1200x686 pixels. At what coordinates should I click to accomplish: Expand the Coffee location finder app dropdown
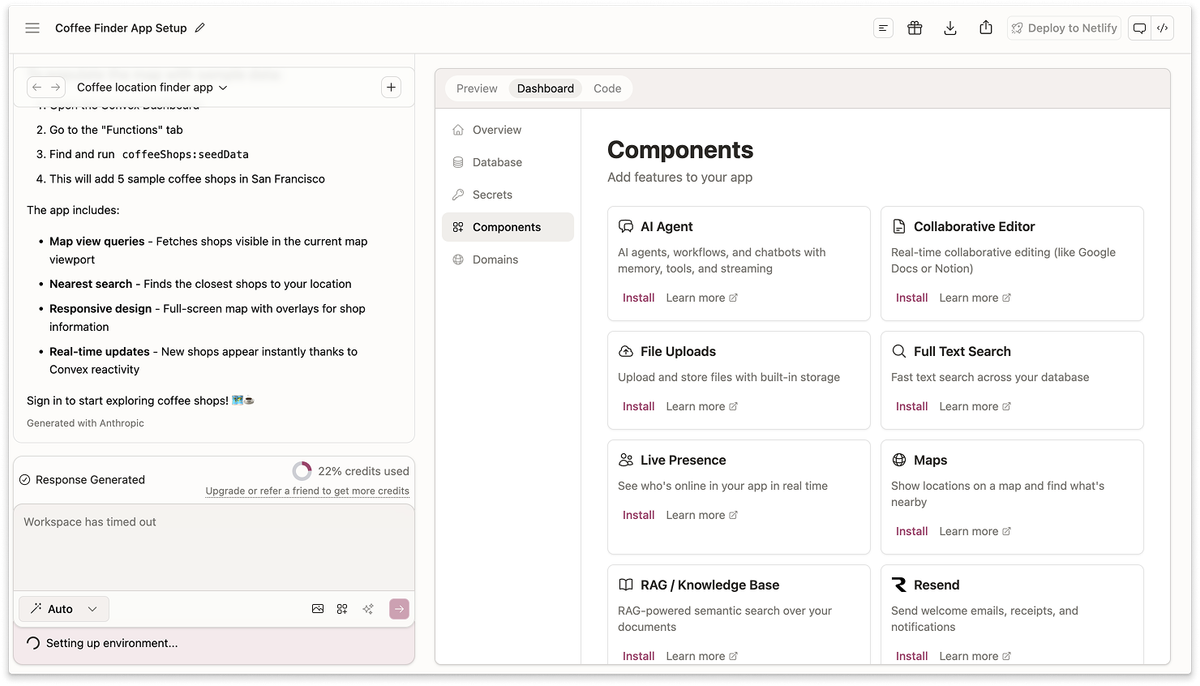pyautogui.click(x=151, y=87)
